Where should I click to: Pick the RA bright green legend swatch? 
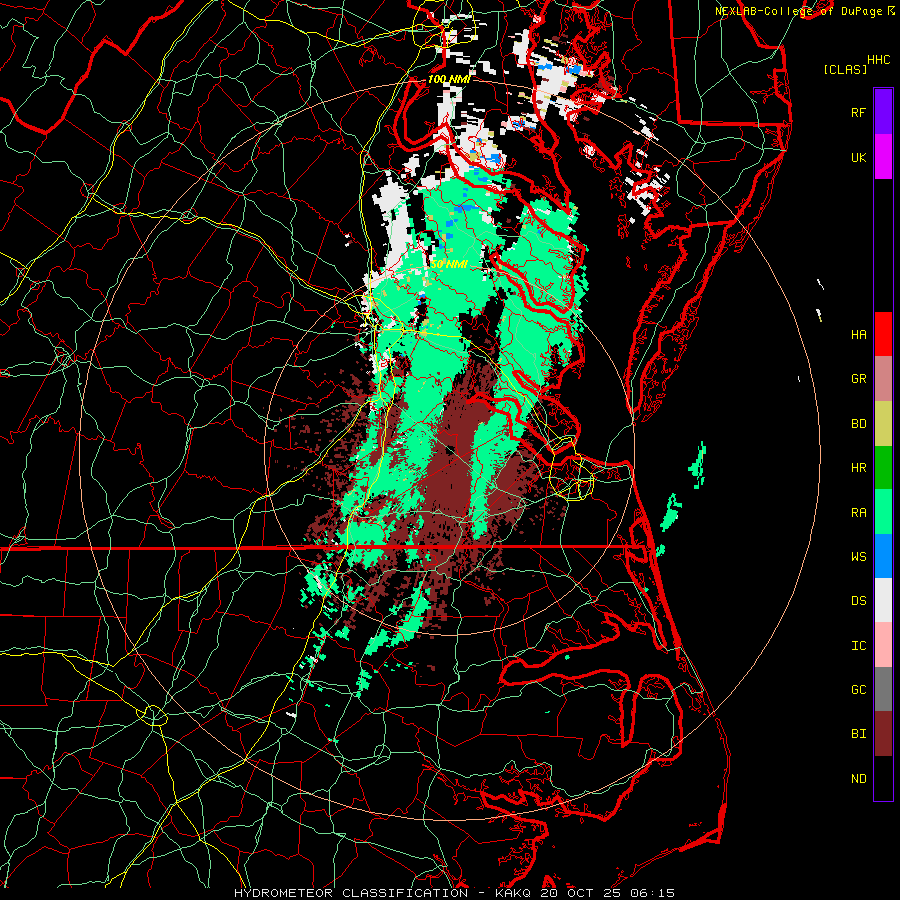coord(883,512)
